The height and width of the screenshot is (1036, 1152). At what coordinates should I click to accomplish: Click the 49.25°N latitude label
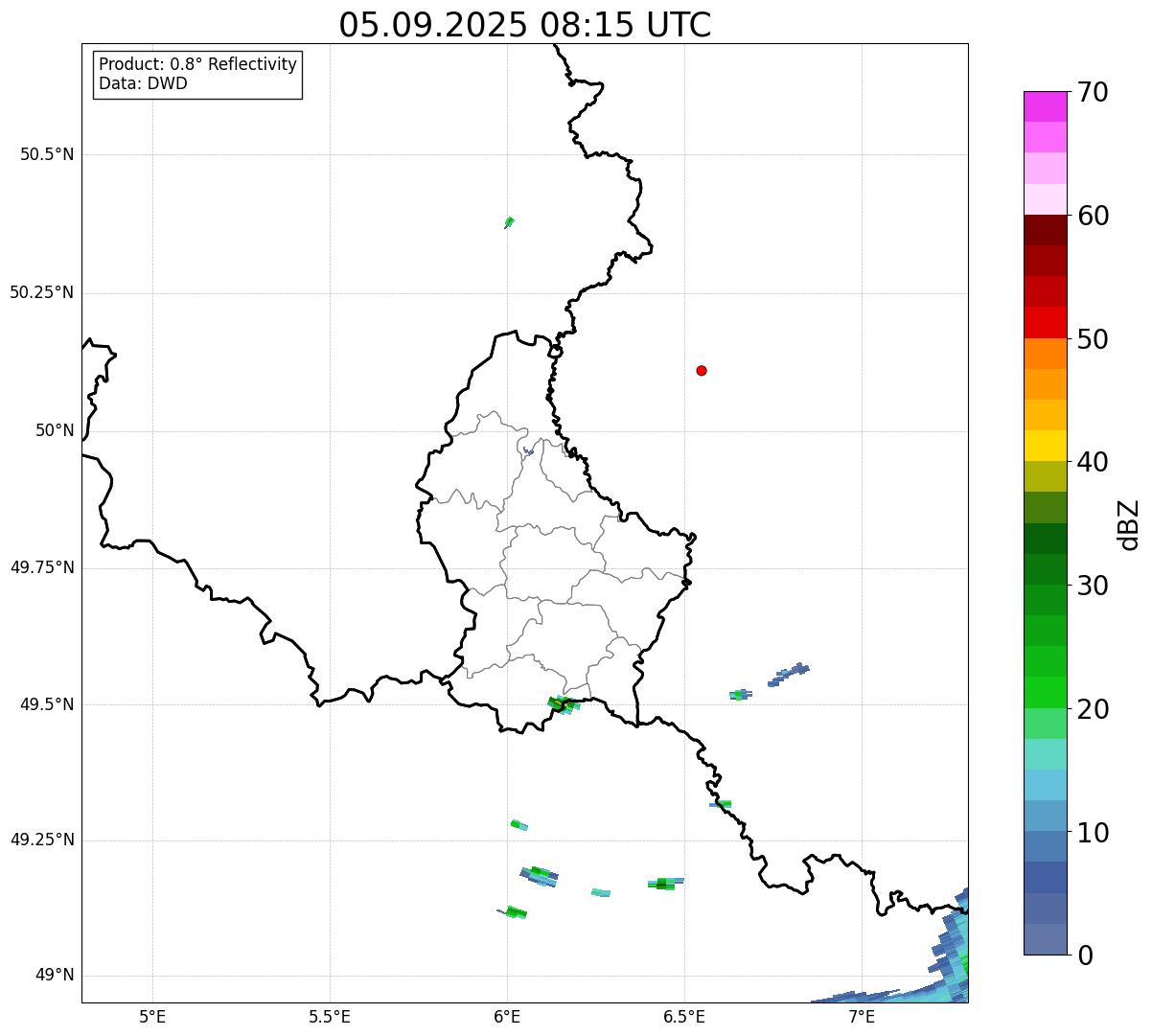tap(42, 840)
